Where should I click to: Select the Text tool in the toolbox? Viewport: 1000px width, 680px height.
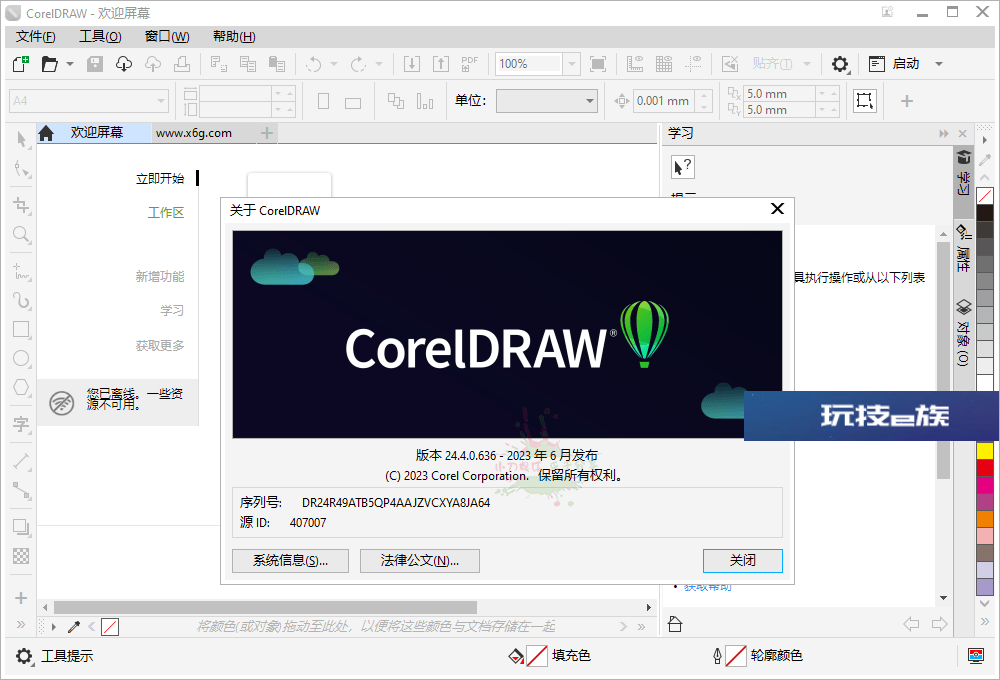point(22,424)
